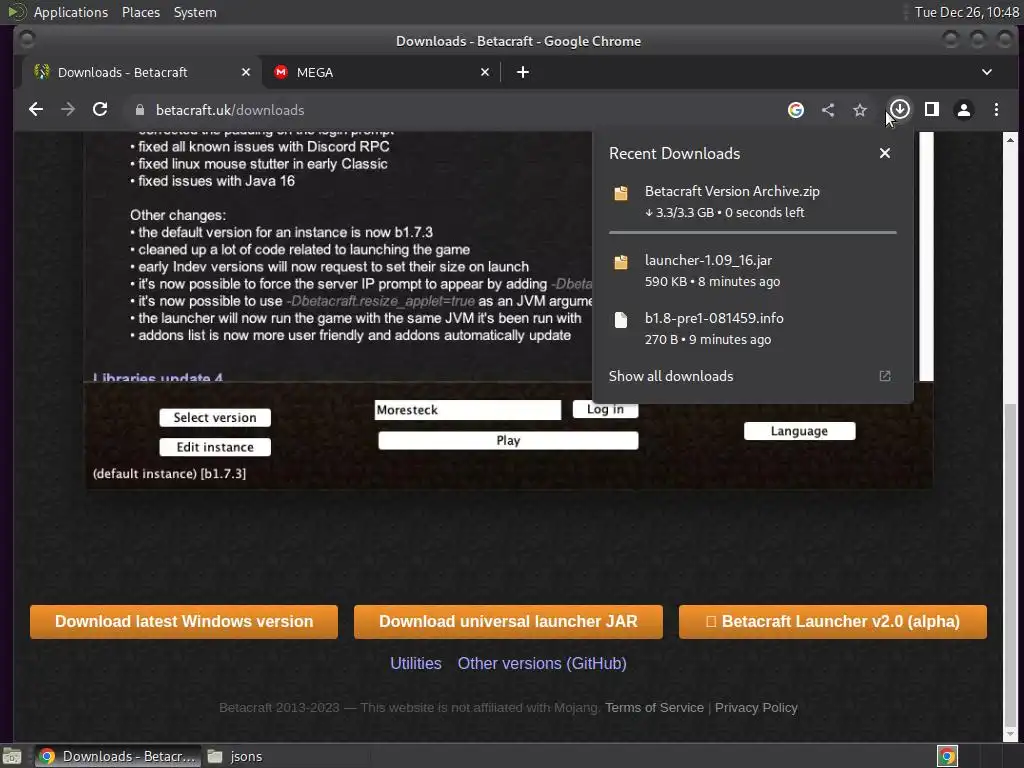
Task: Click the Libraries update 4 heading
Action: [x=157, y=377]
